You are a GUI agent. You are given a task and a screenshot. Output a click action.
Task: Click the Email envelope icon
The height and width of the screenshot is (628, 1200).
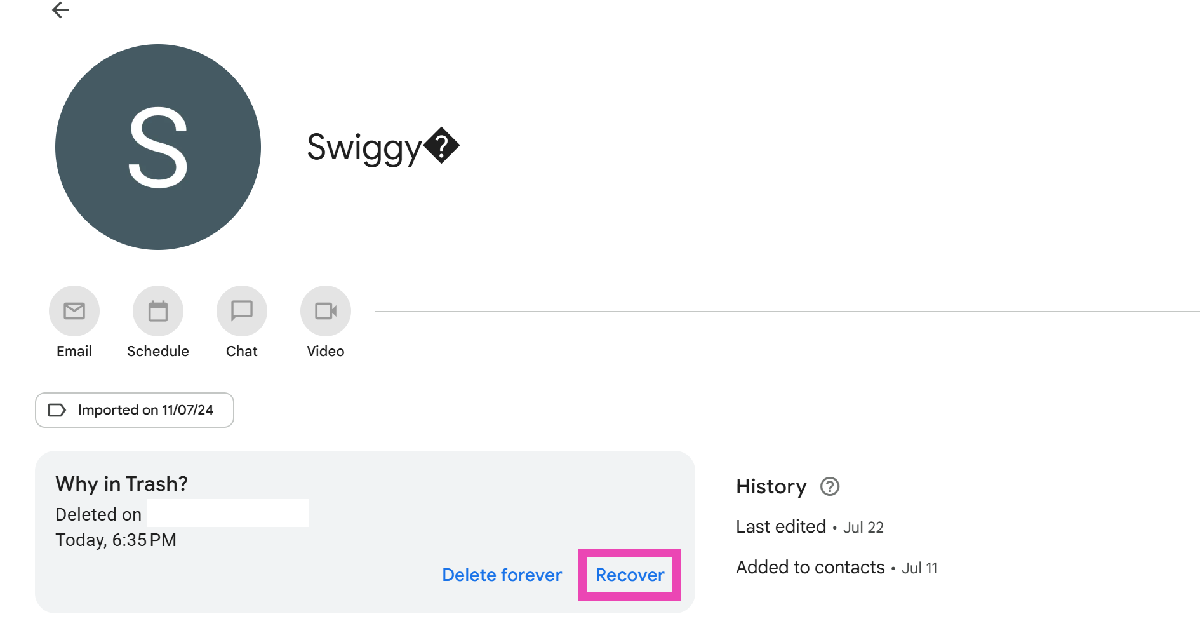pyautogui.click(x=74, y=311)
